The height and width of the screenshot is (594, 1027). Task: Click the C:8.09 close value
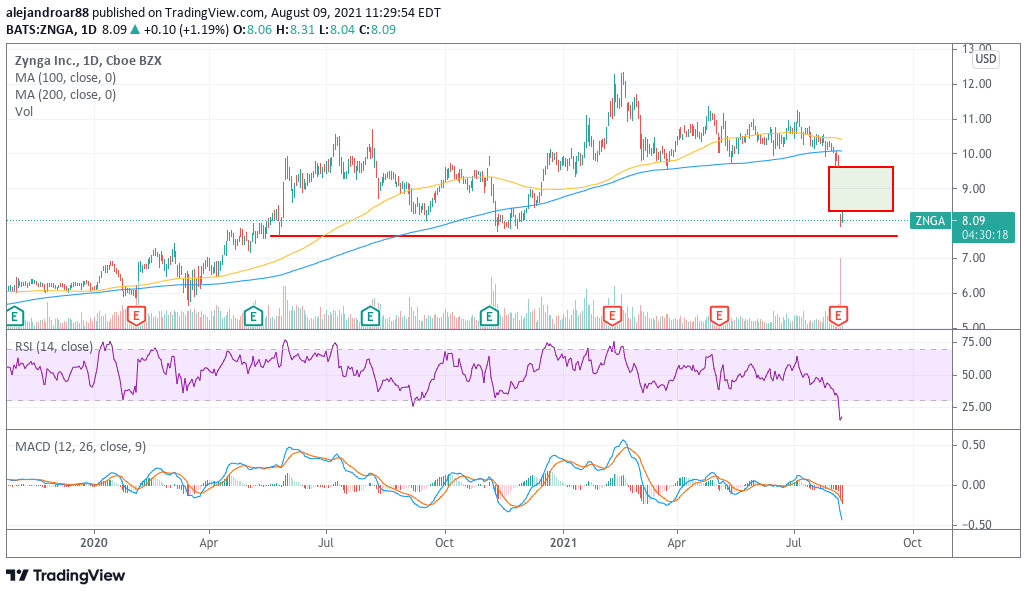click(x=377, y=29)
